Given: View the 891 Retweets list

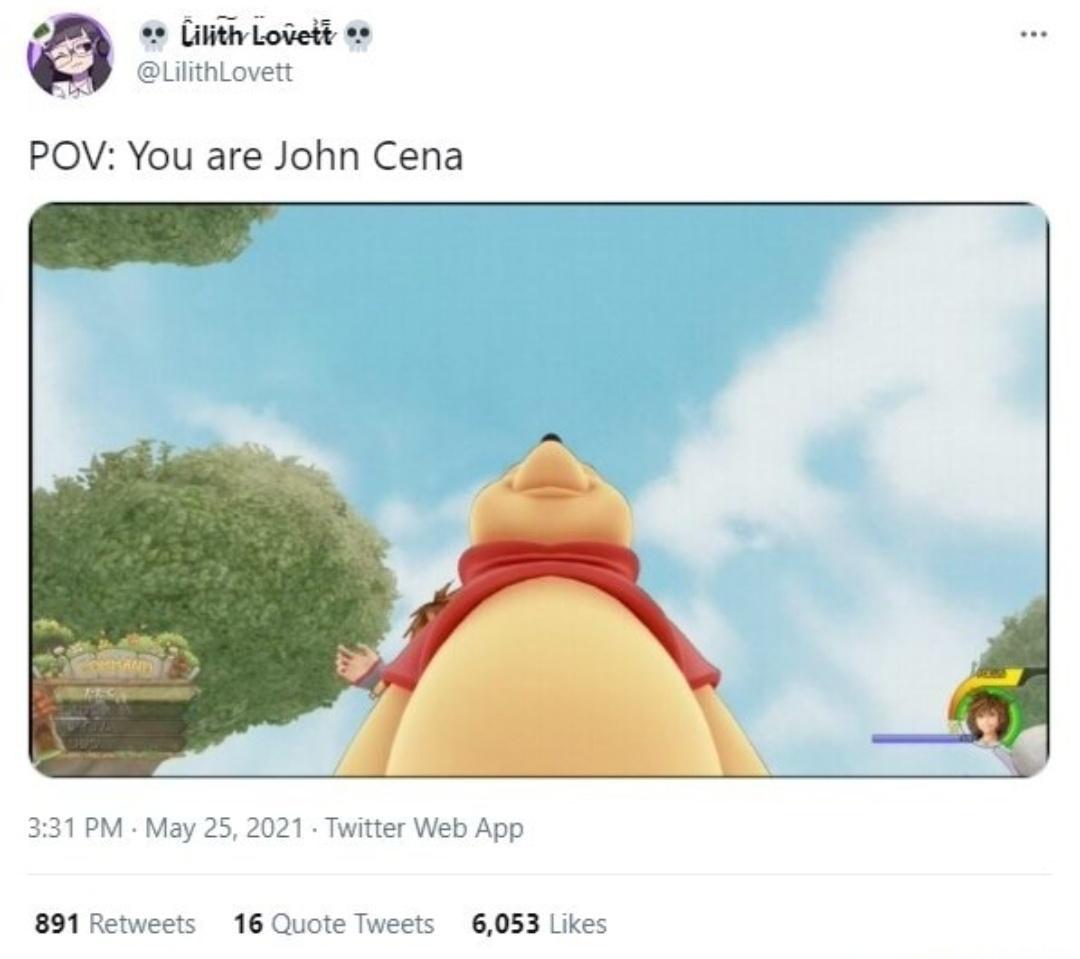Looking at the screenshot, I should click(x=115, y=924).
